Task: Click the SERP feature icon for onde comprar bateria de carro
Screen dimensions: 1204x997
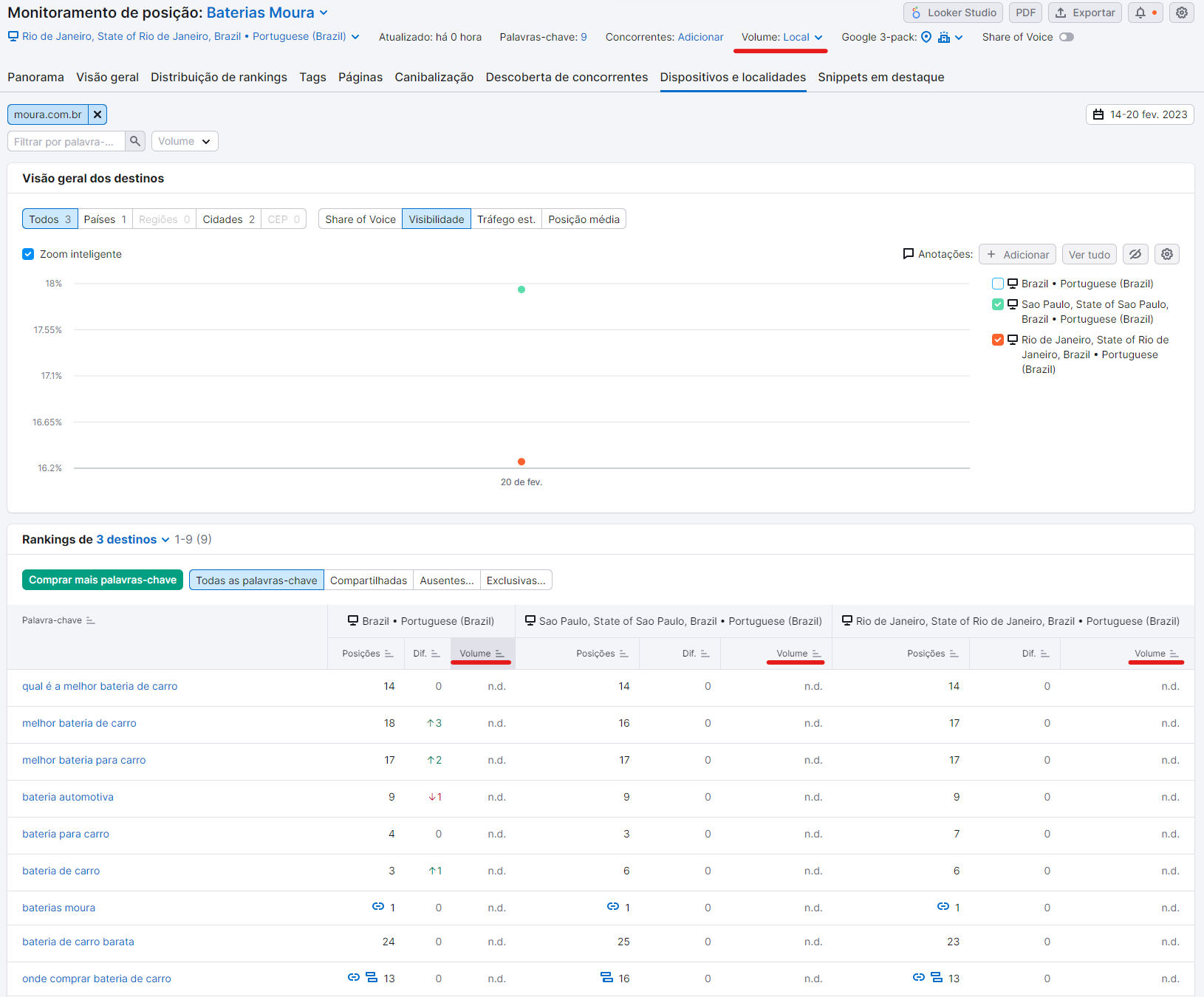Action: (x=371, y=977)
